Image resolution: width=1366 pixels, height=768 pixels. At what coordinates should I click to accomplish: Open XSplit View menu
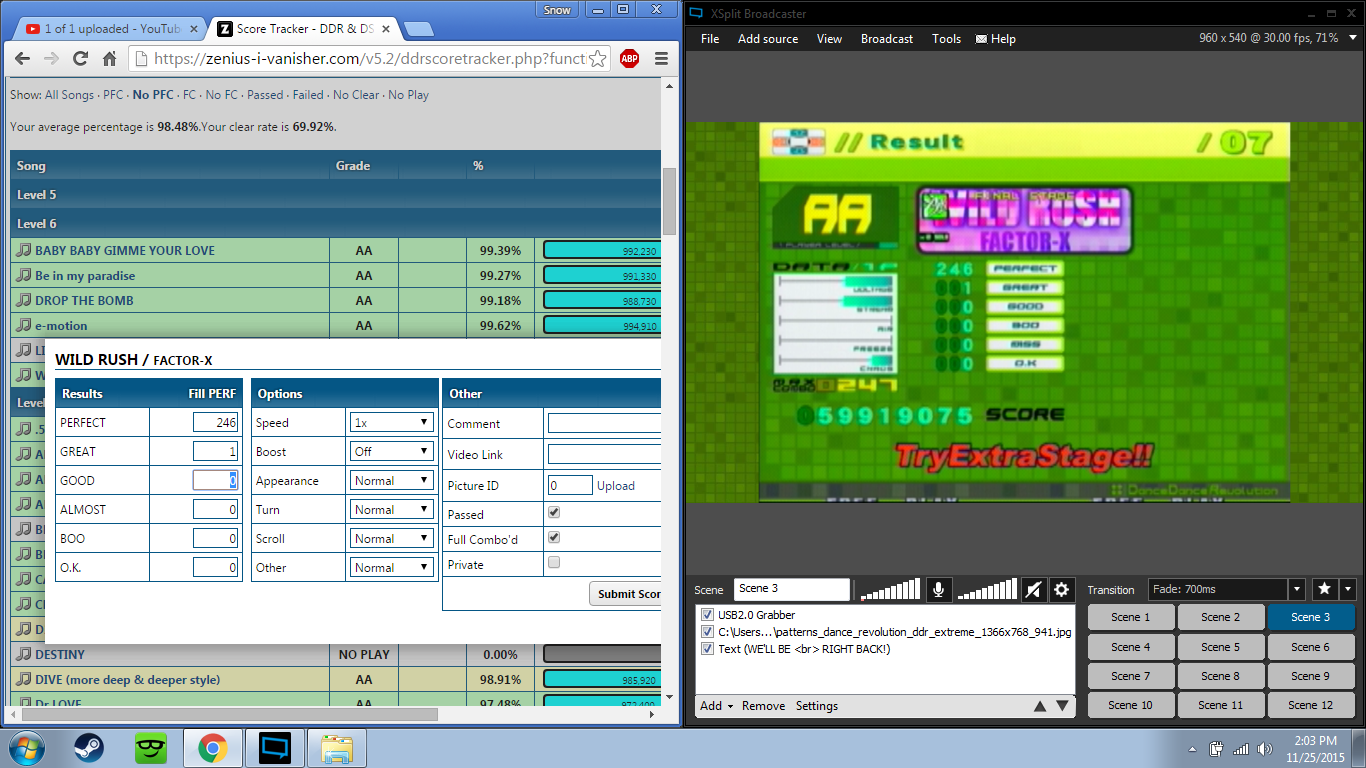coord(829,39)
